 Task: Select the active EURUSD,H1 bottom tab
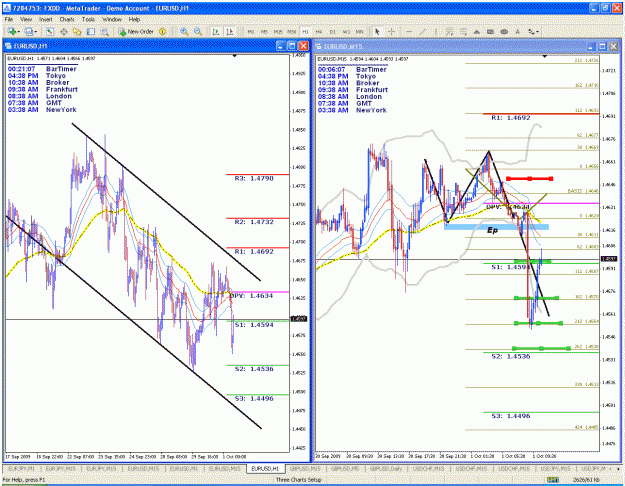pos(265,469)
